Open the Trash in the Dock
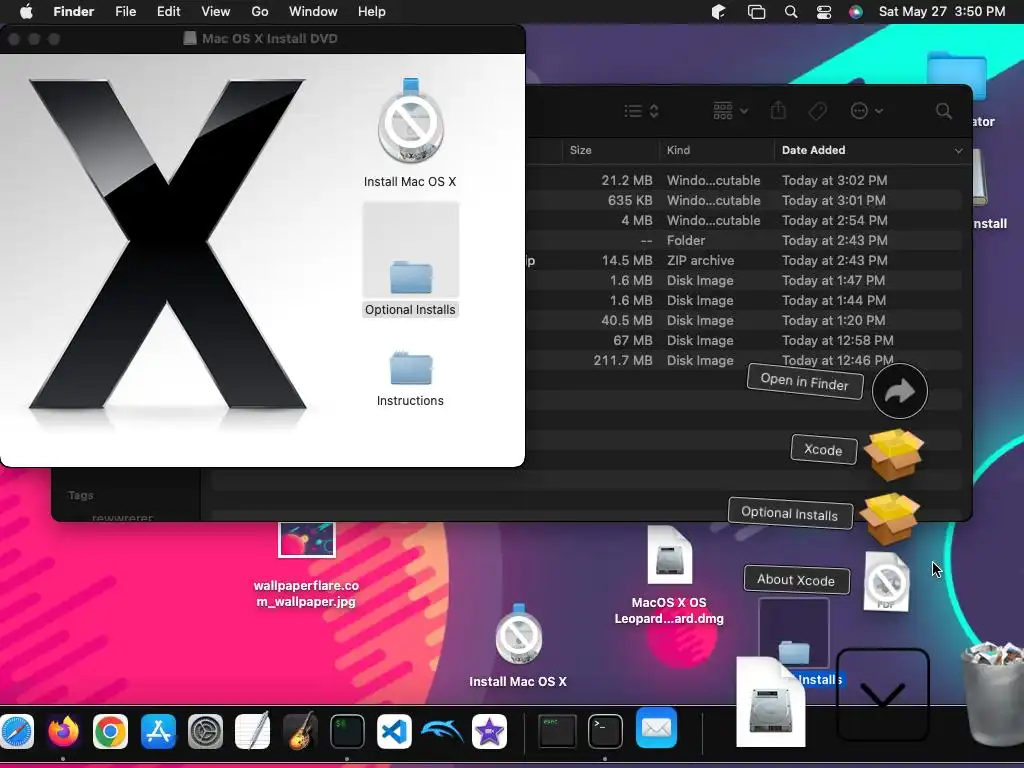Viewport: 1024px width, 768px height. click(x=993, y=694)
